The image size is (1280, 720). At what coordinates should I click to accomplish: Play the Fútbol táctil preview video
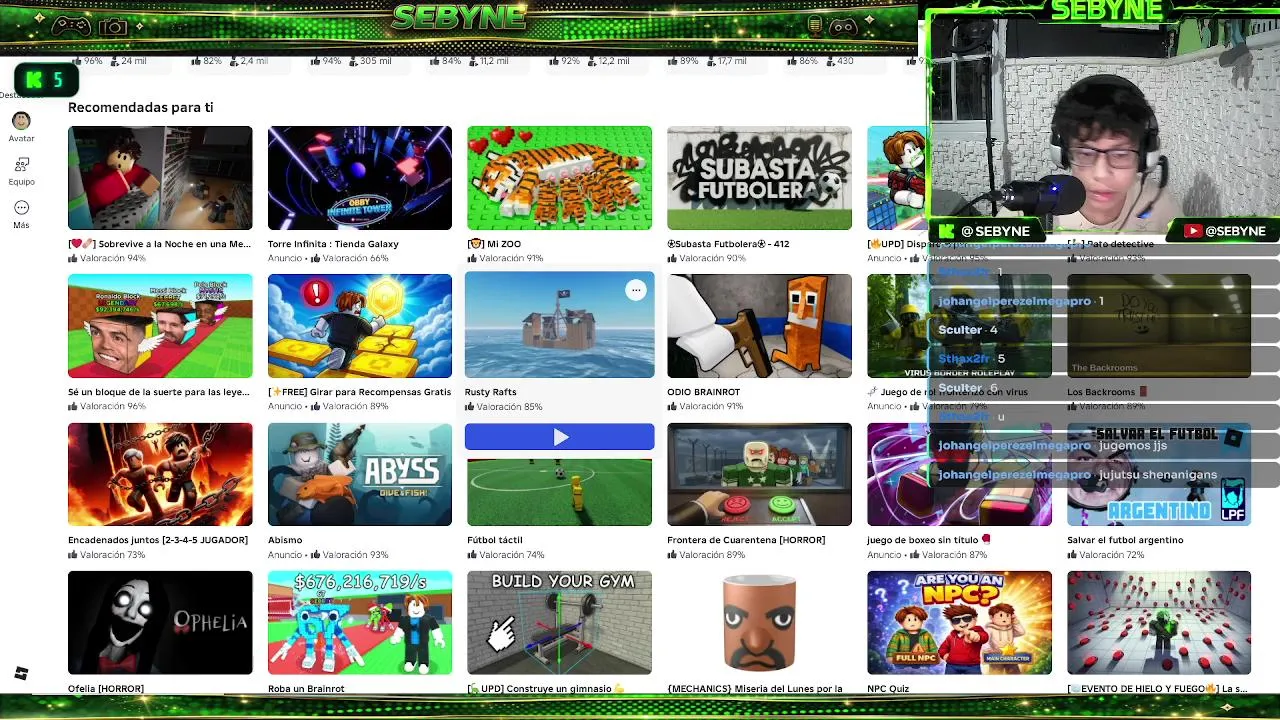pyautogui.click(x=560, y=437)
